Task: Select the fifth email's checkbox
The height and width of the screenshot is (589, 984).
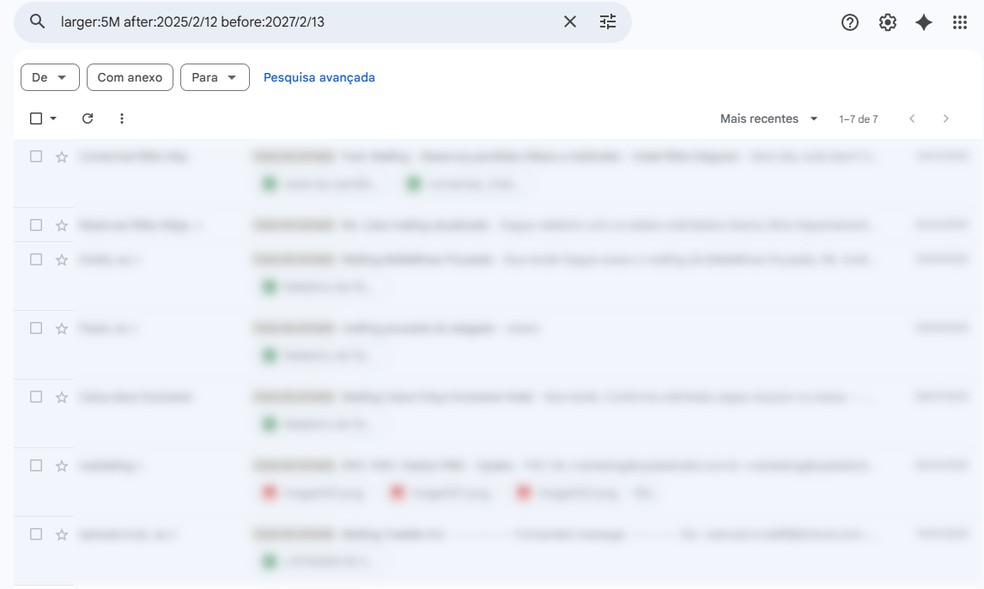Action: [36, 396]
